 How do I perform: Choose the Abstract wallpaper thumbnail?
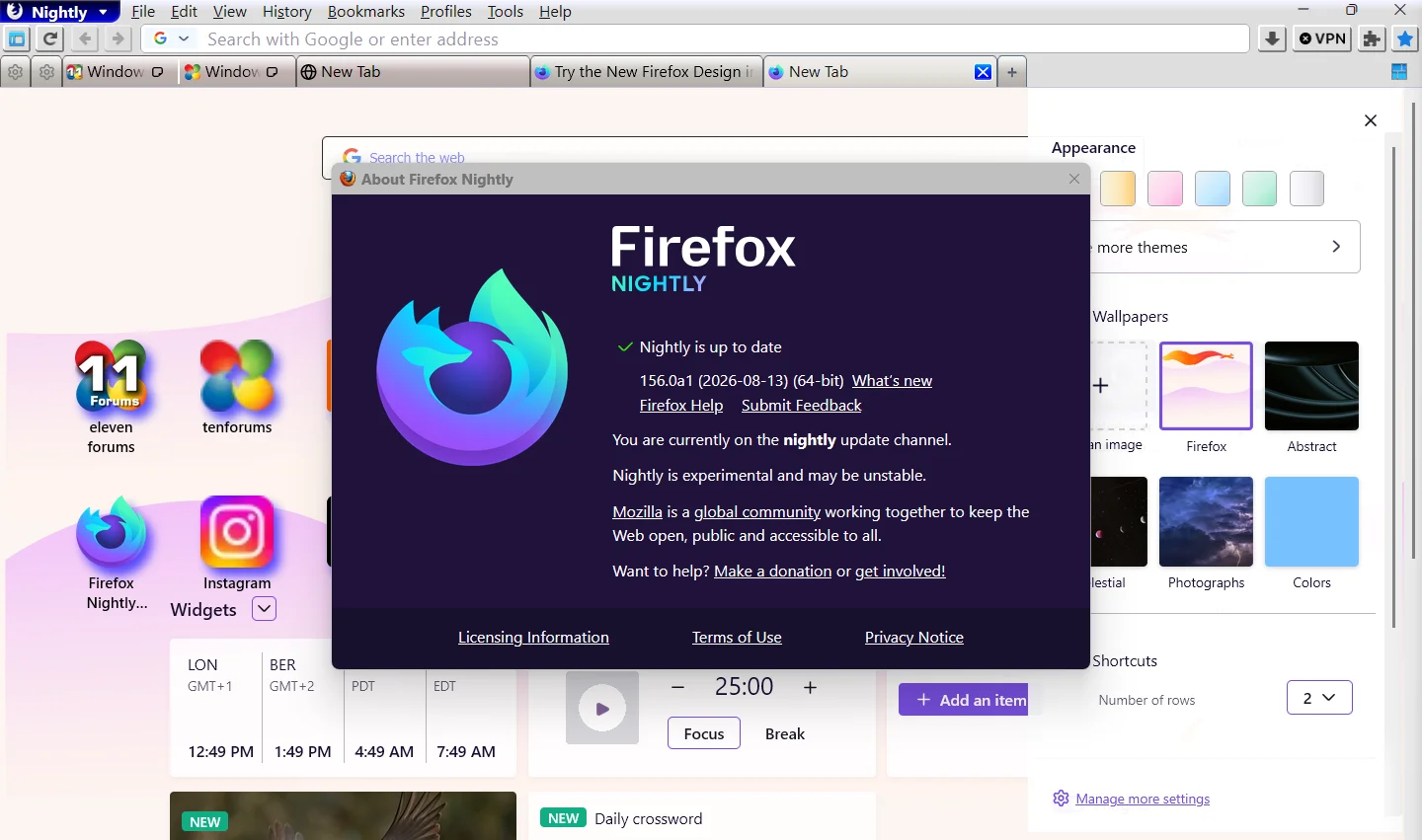(1311, 386)
